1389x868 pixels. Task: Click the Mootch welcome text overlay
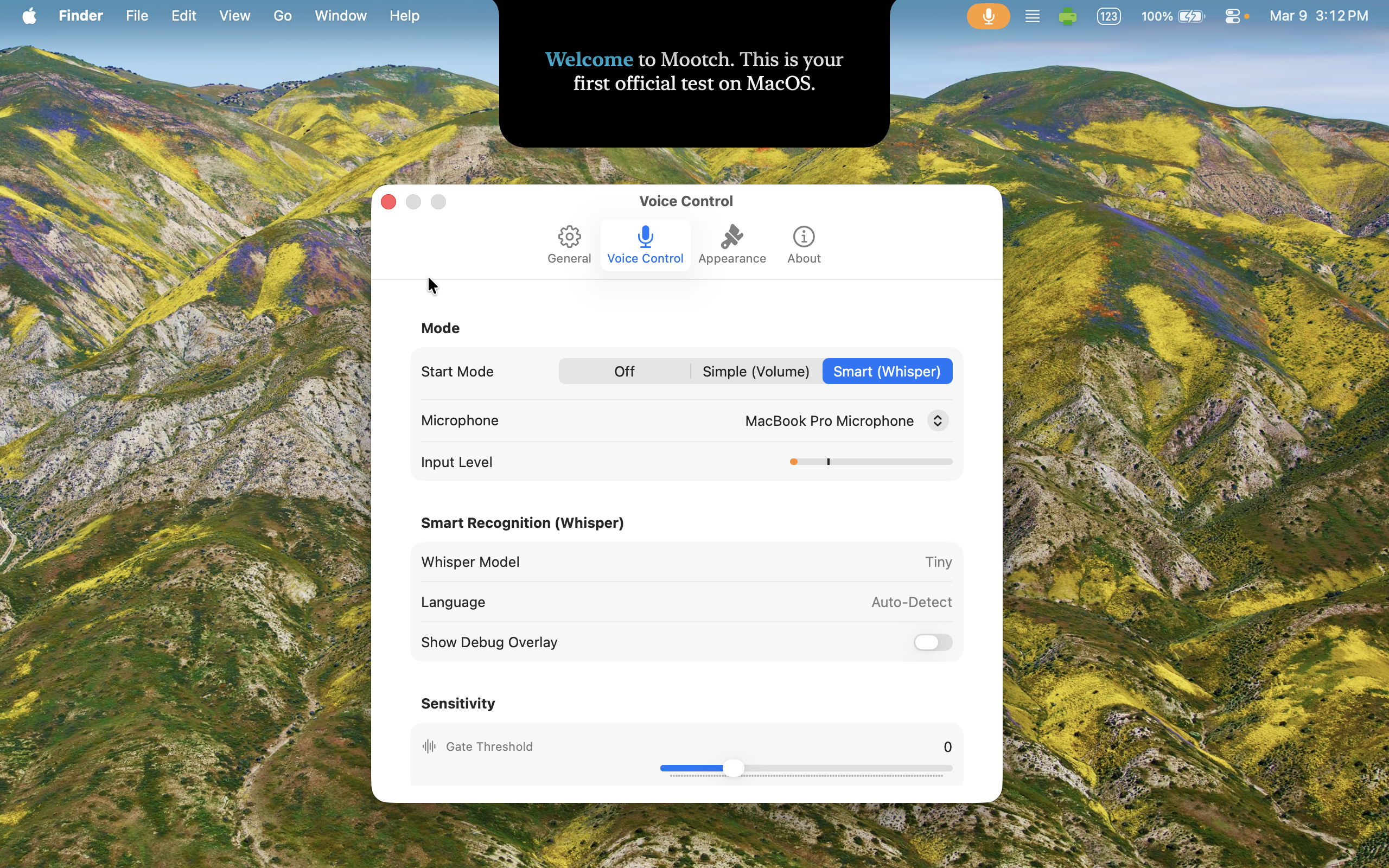694,72
